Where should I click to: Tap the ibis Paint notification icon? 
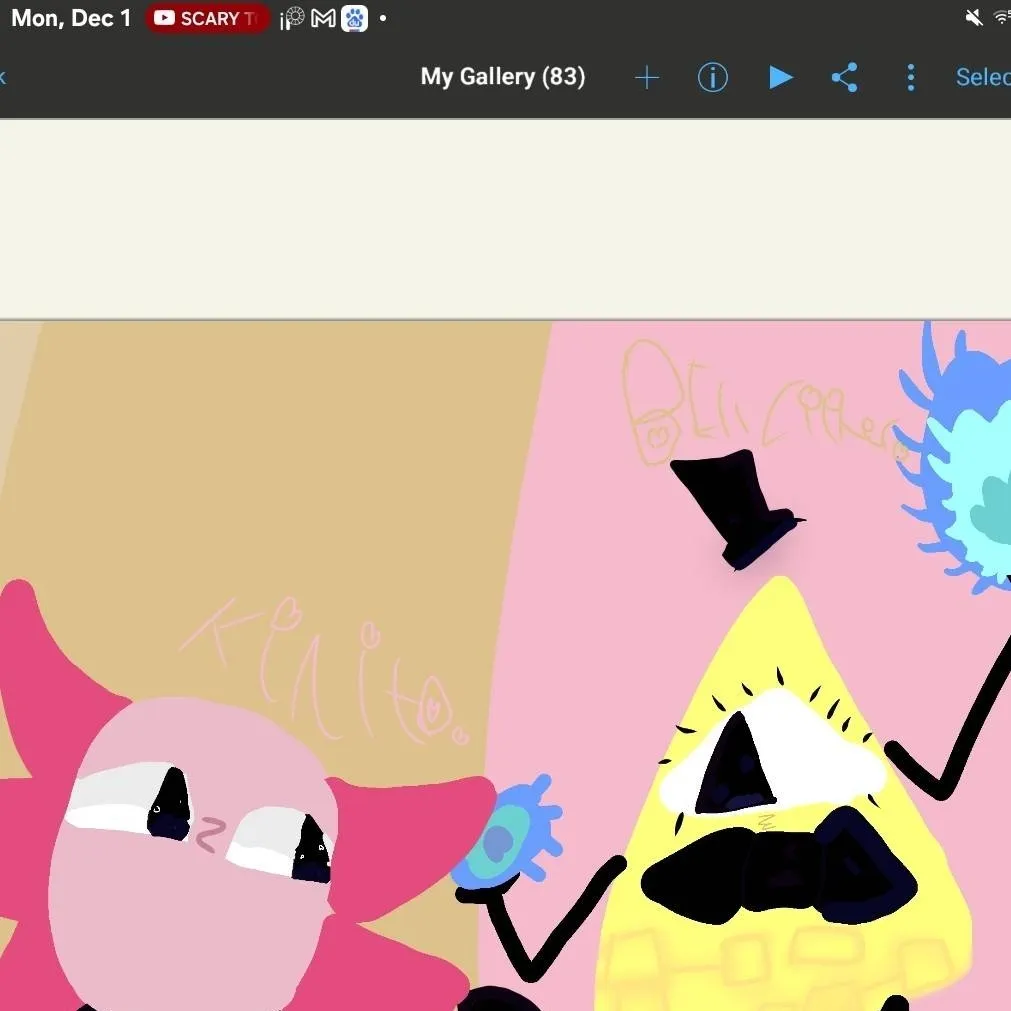coord(292,19)
